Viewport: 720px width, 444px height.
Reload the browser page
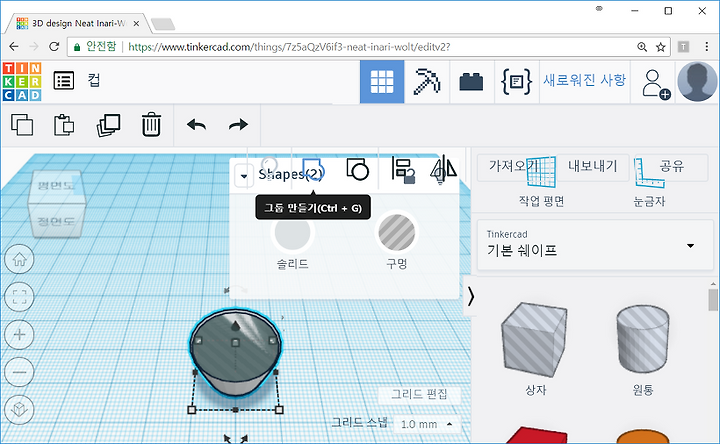point(54,46)
